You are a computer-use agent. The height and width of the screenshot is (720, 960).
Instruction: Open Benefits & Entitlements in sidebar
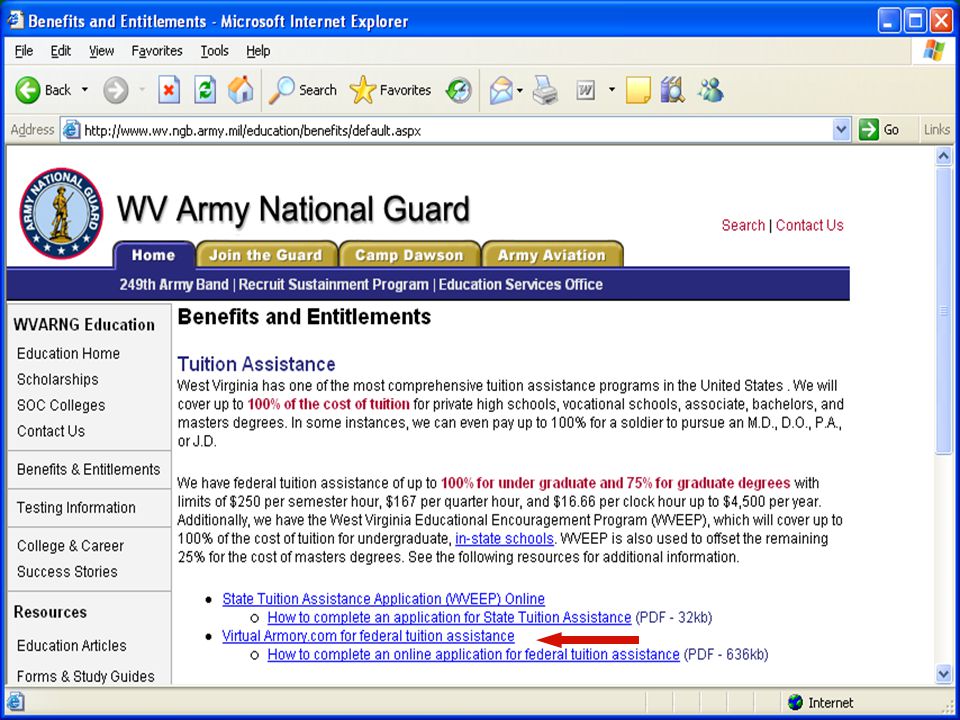point(89,470)
